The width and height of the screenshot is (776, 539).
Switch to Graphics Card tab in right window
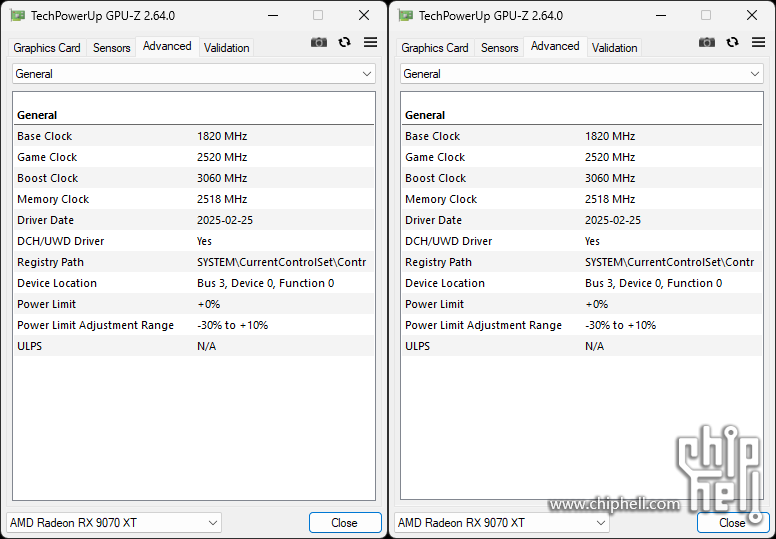click(435, 48)
